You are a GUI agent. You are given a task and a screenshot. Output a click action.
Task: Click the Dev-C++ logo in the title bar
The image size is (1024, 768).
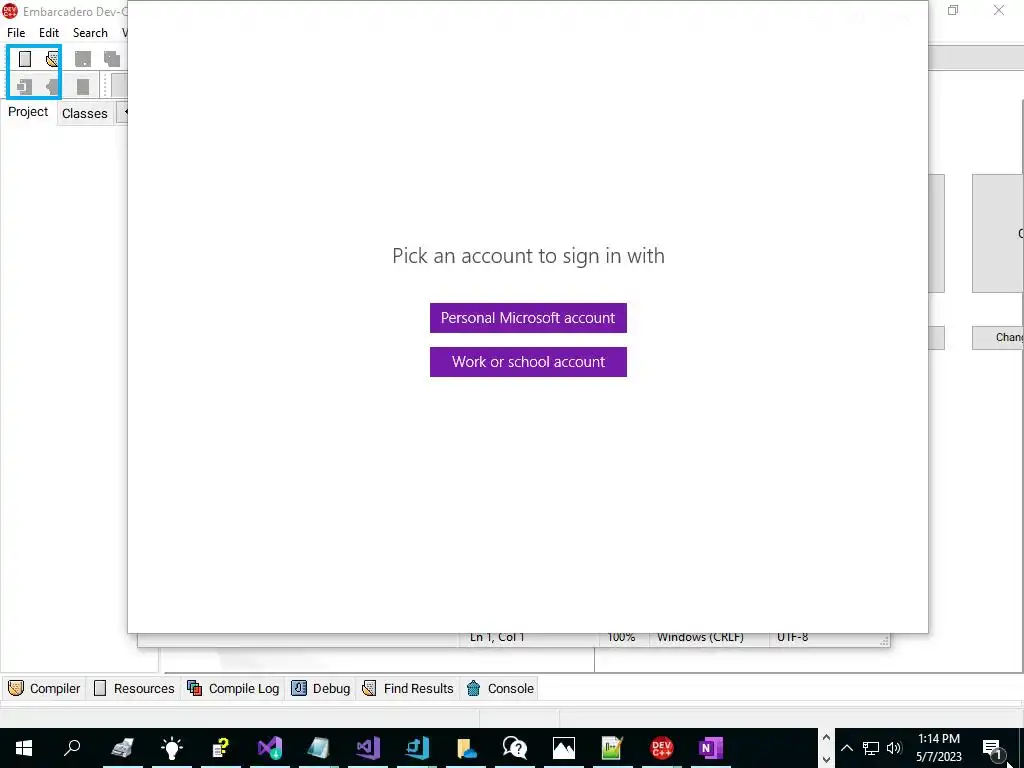click(10, 11)
